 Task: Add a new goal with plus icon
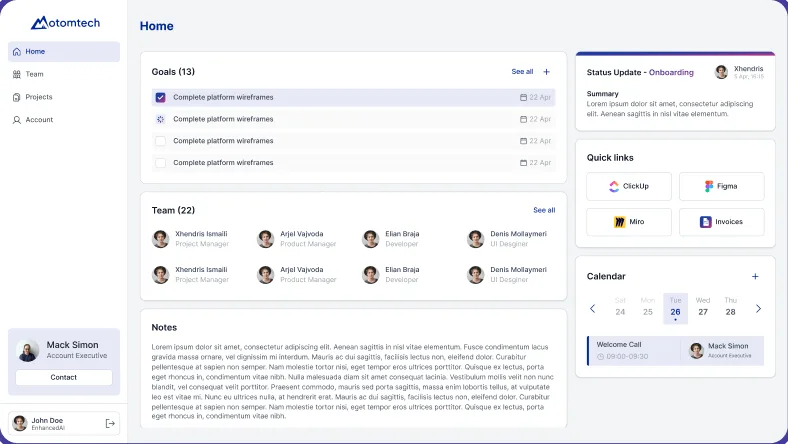click(546, 72)
